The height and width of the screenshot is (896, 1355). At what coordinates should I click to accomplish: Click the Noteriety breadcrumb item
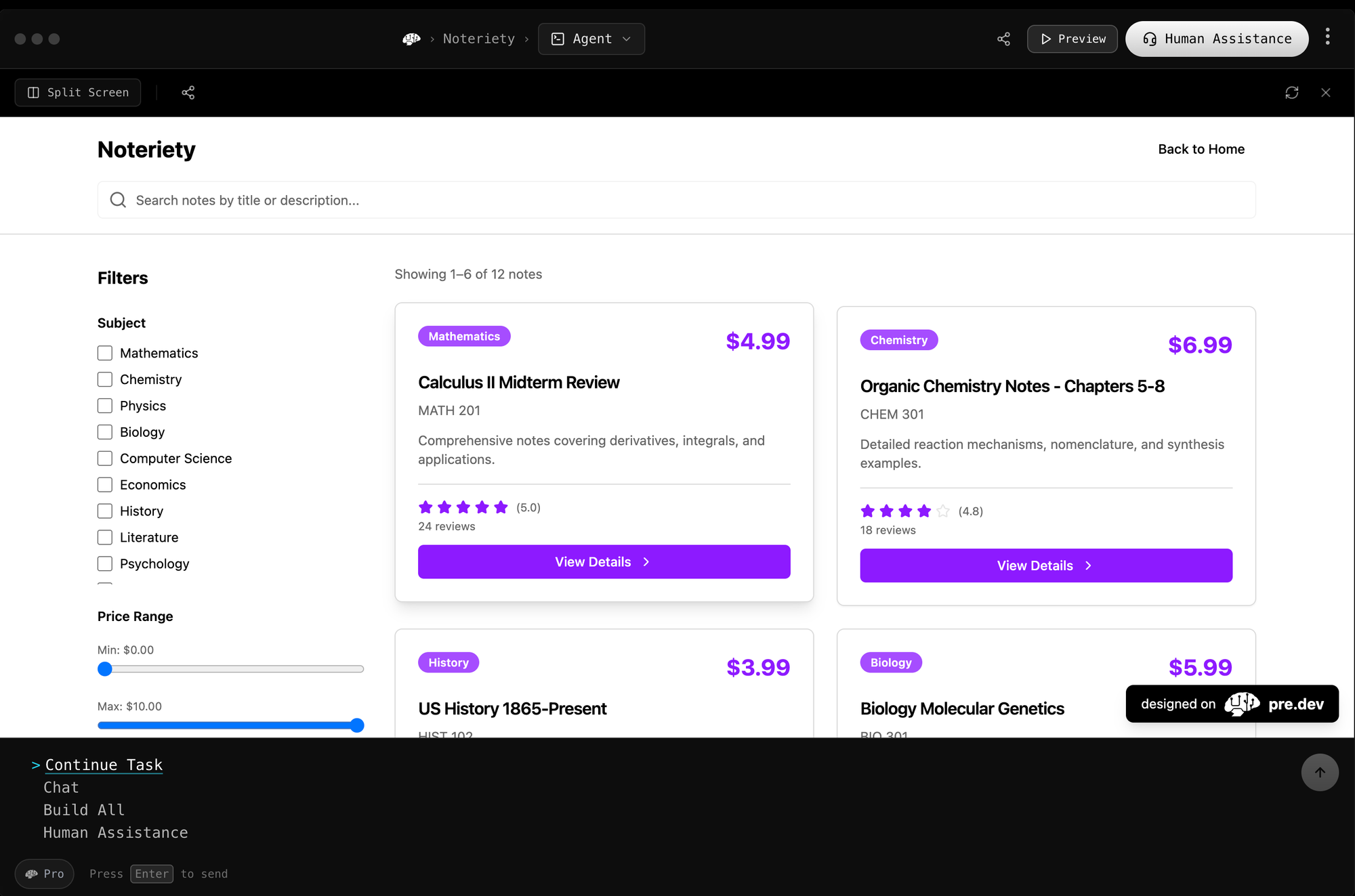(x=478, y=39)
